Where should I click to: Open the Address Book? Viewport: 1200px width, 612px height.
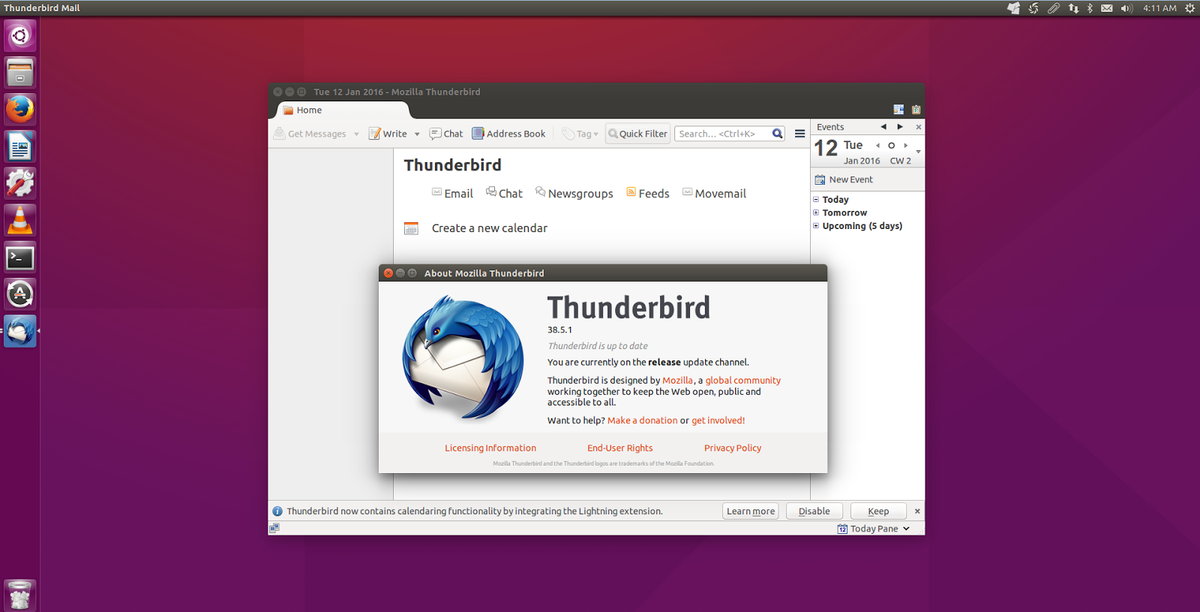point(509,134)
